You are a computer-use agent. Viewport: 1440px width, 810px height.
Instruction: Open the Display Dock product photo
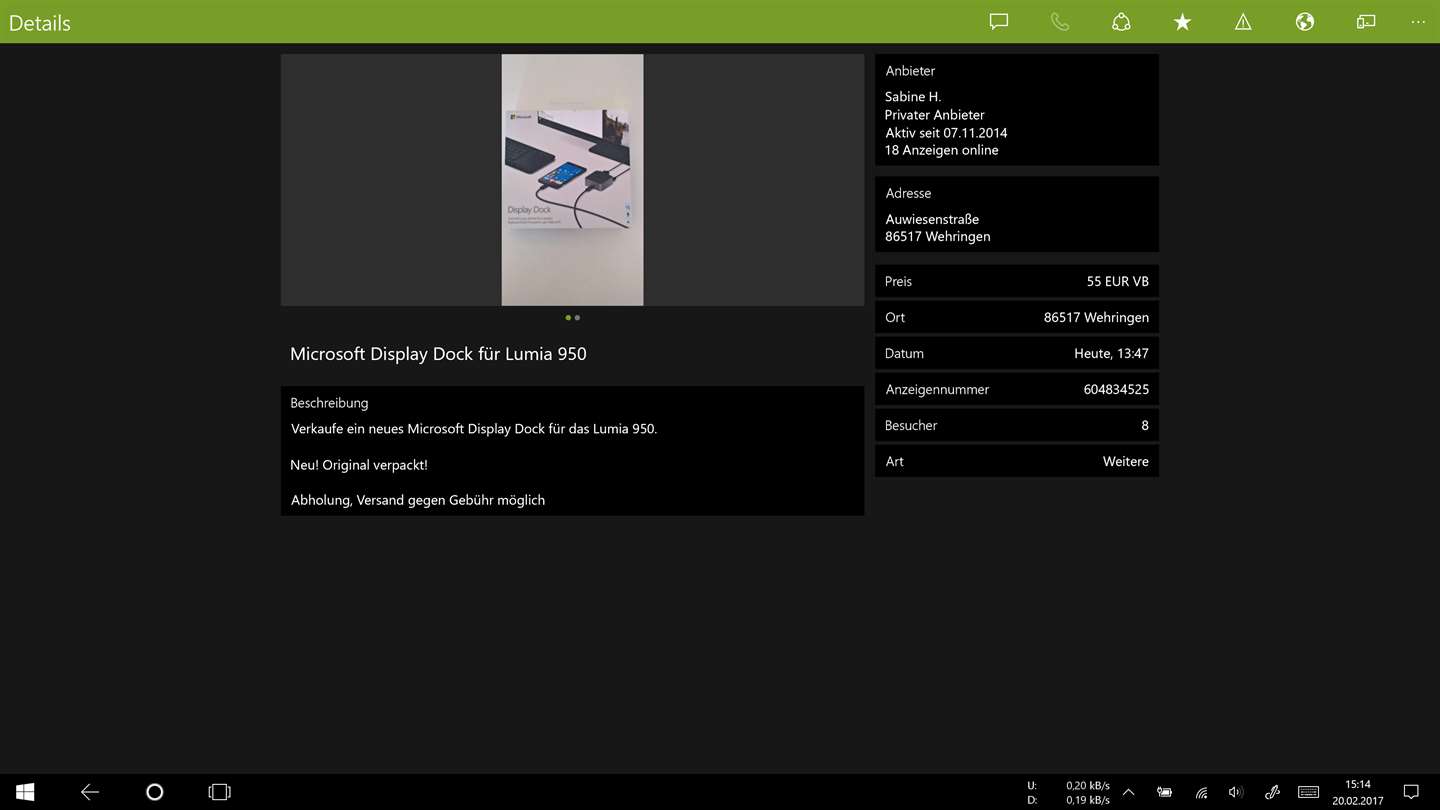572,180
